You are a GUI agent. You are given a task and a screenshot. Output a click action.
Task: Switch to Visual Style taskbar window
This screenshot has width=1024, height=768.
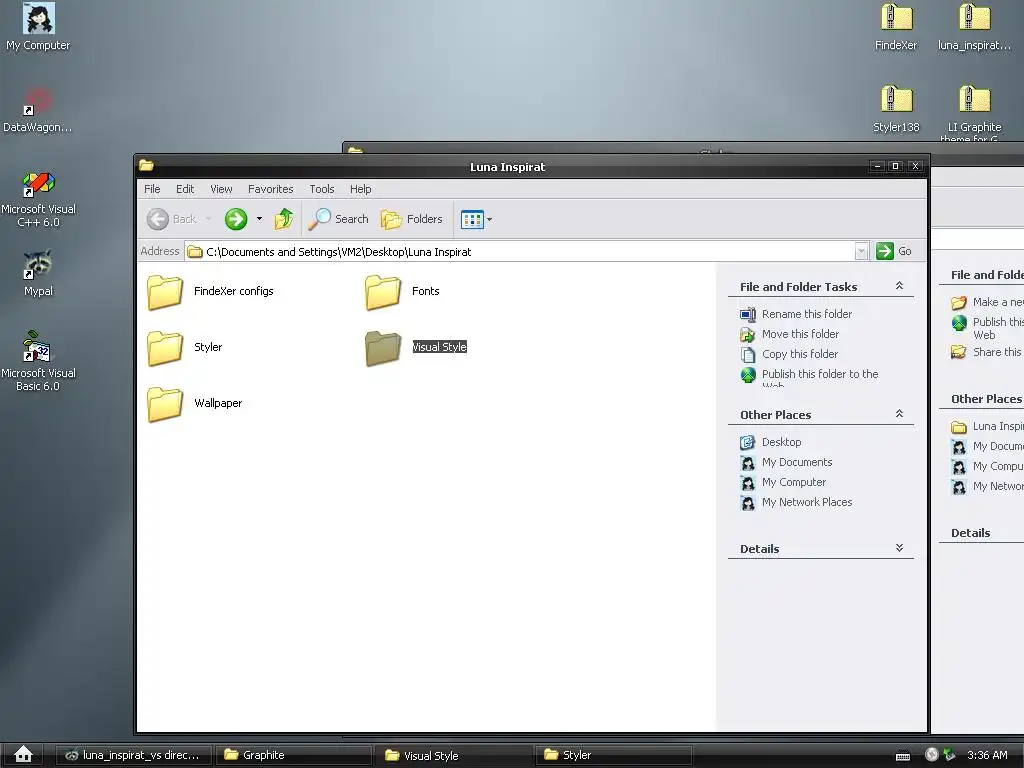click(454, 755)
